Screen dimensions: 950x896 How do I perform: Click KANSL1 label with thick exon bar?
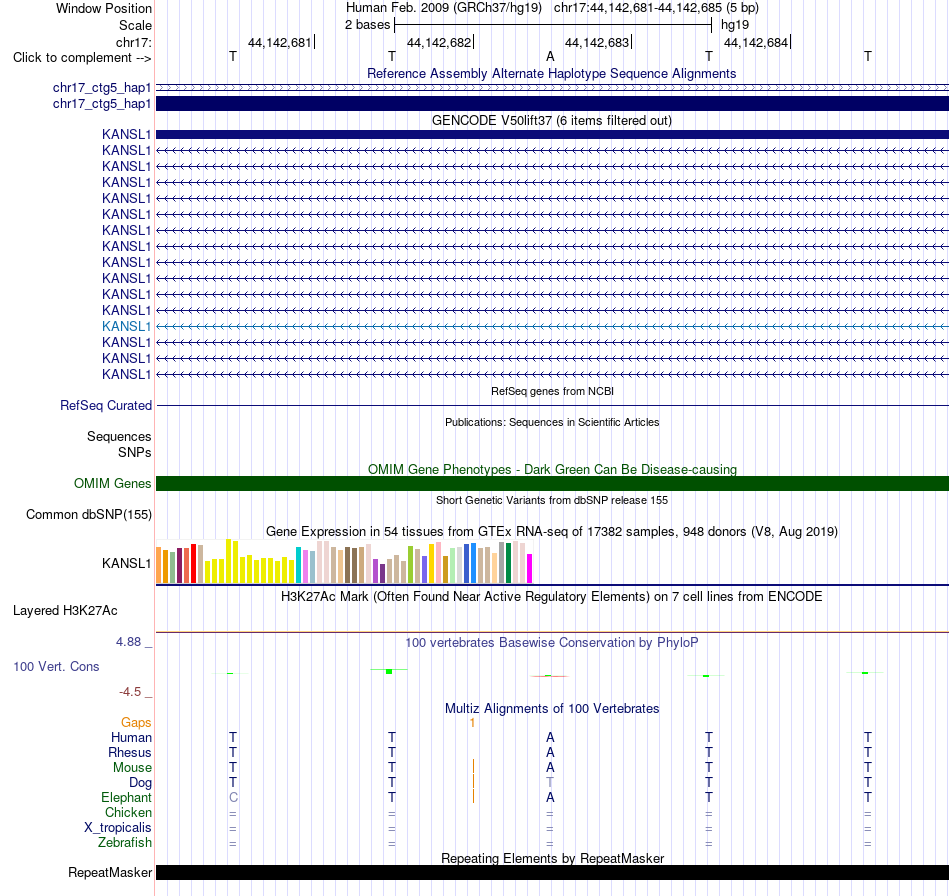(x=126, y=134)
